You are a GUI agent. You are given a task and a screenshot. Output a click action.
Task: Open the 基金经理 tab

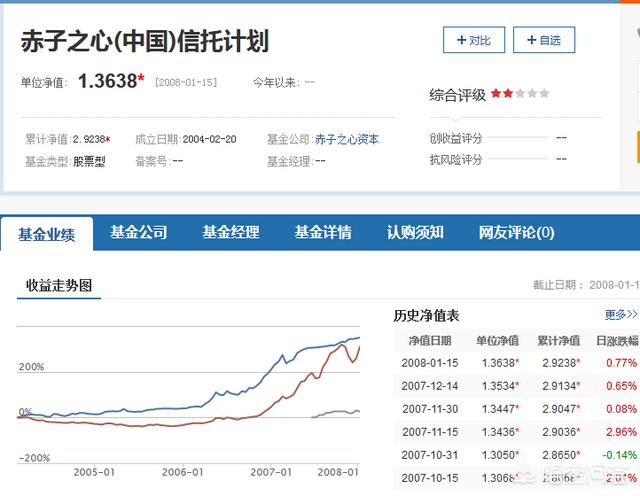[x=230, y=232]
